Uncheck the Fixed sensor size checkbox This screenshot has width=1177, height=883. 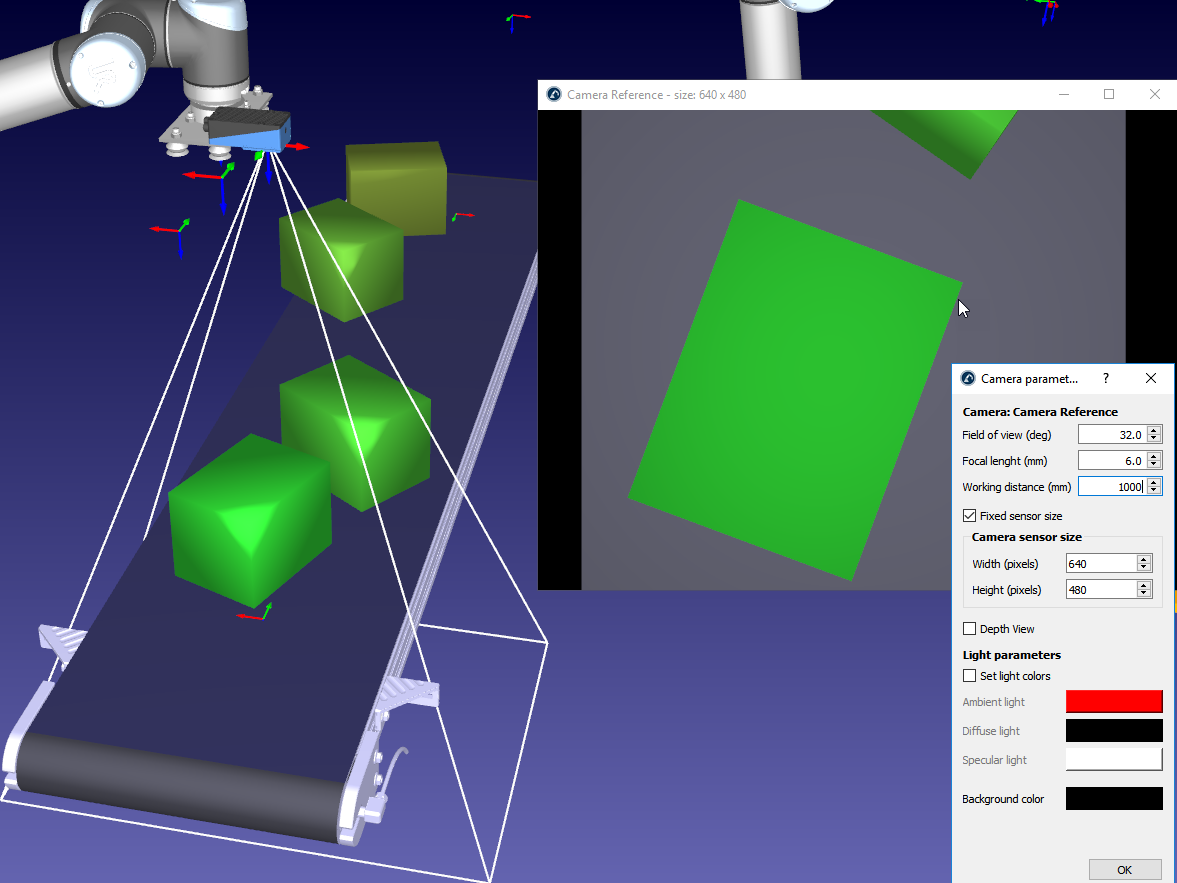pyautogui.click(x=969, y=515)
